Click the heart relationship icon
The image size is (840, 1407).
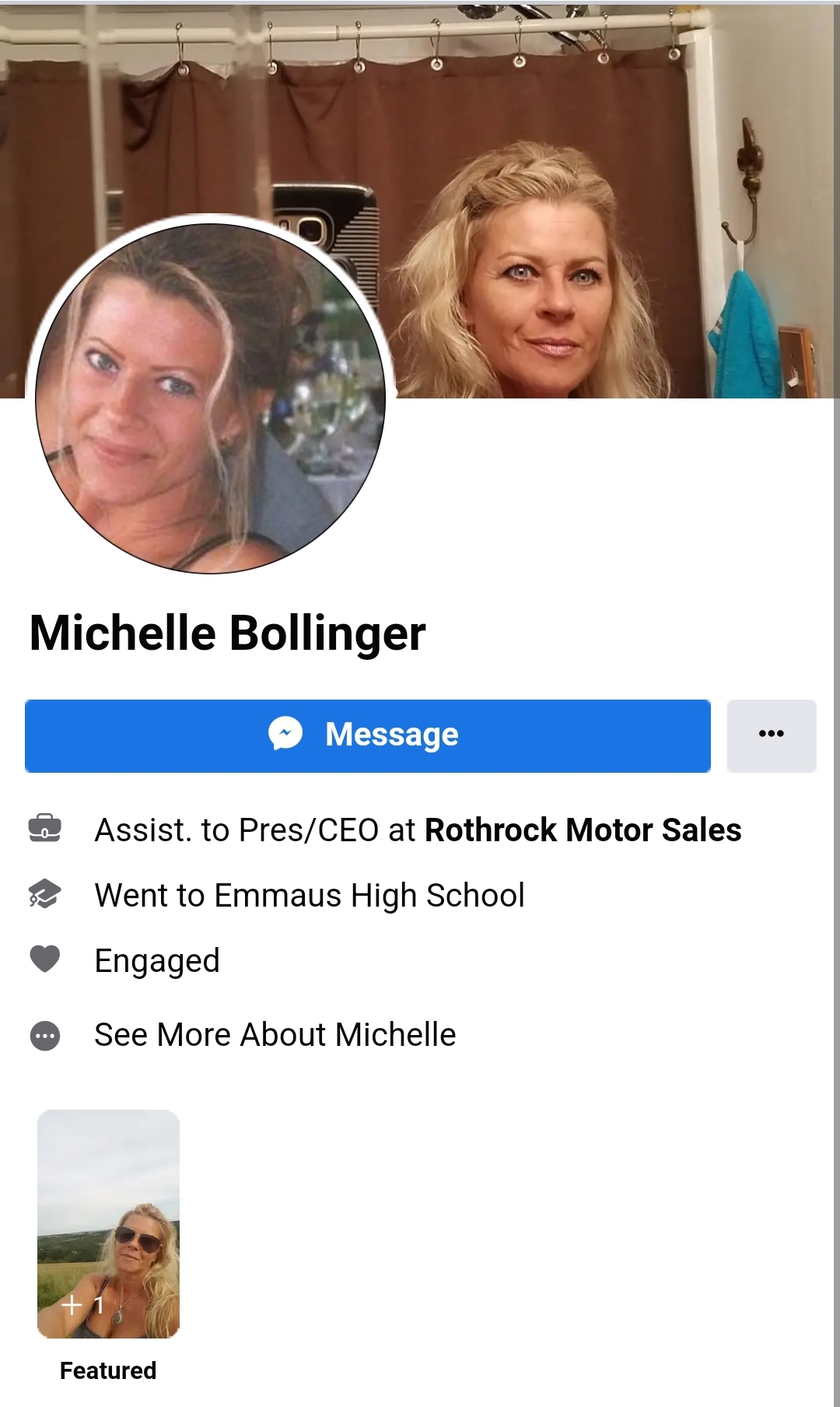tap(45, 959)
